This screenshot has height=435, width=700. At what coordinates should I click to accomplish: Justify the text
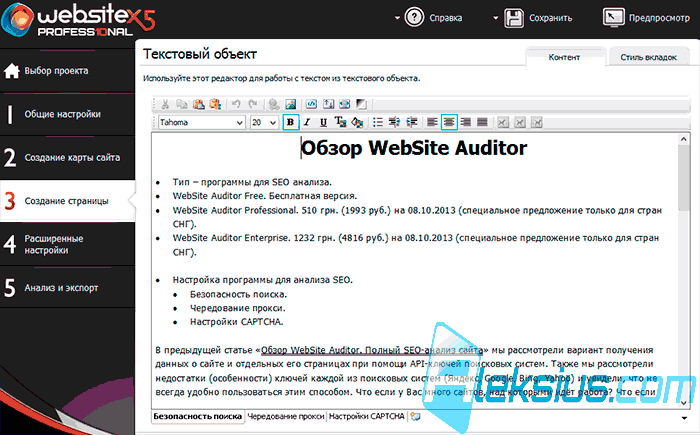[482, 122]
